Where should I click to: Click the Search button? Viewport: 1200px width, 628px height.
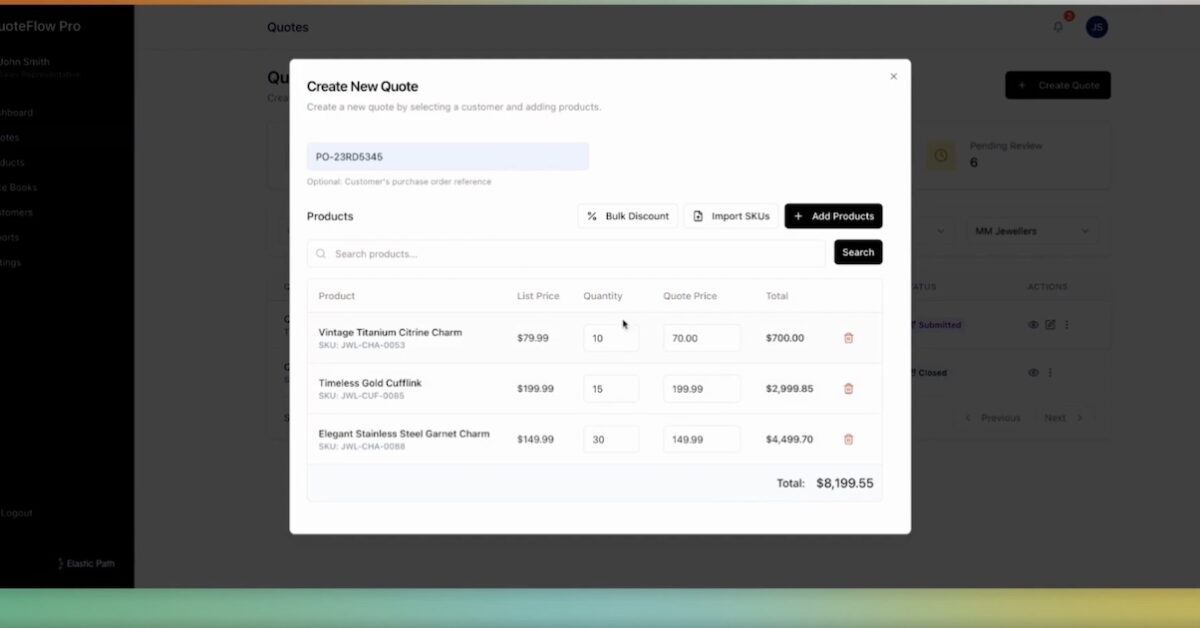click(x=858, y=252)
